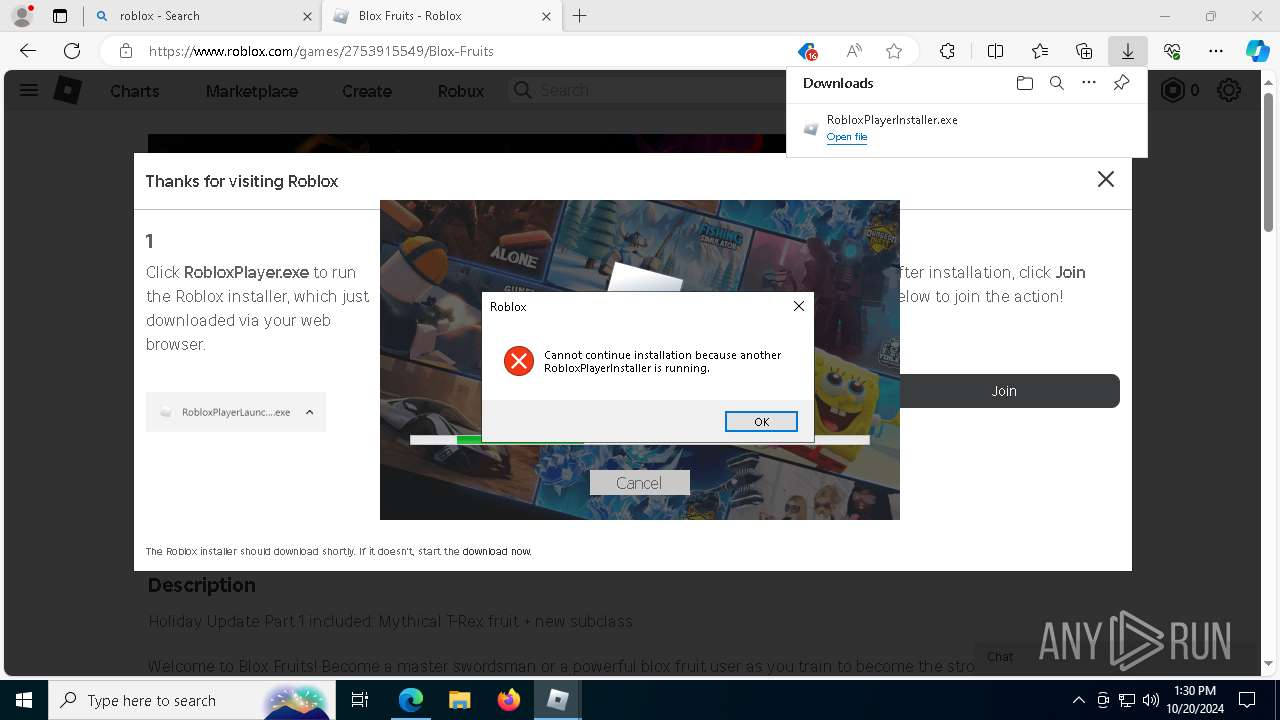Close the roblox - Search tab
The height and width of the screenshot is (720, 1280).
(306, 16)
